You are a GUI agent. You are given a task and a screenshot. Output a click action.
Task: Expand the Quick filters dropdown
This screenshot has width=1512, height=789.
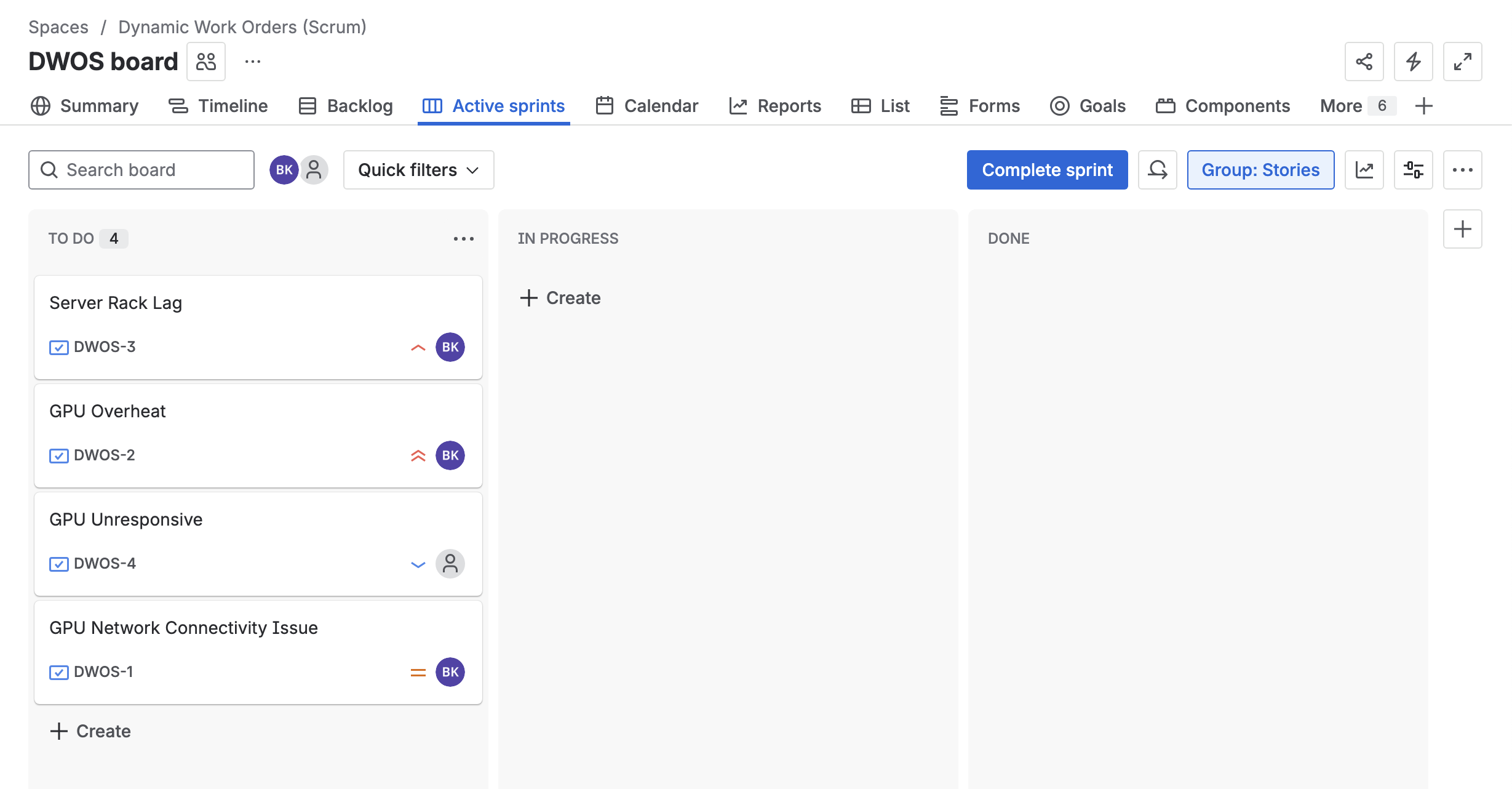coord(418,170)
